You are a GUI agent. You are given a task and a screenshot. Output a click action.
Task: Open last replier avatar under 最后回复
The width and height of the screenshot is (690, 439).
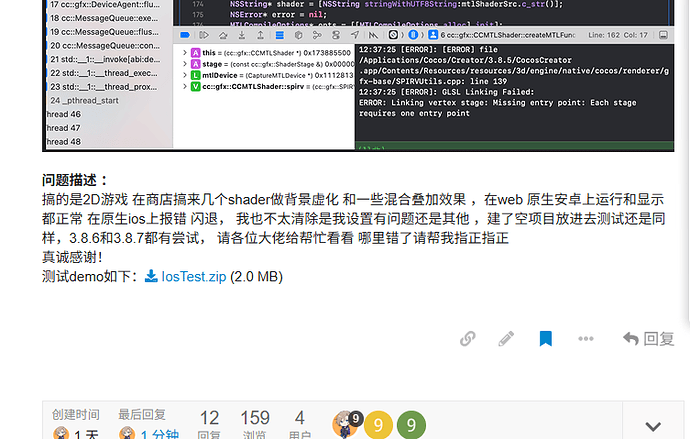[x=127, y=433]
